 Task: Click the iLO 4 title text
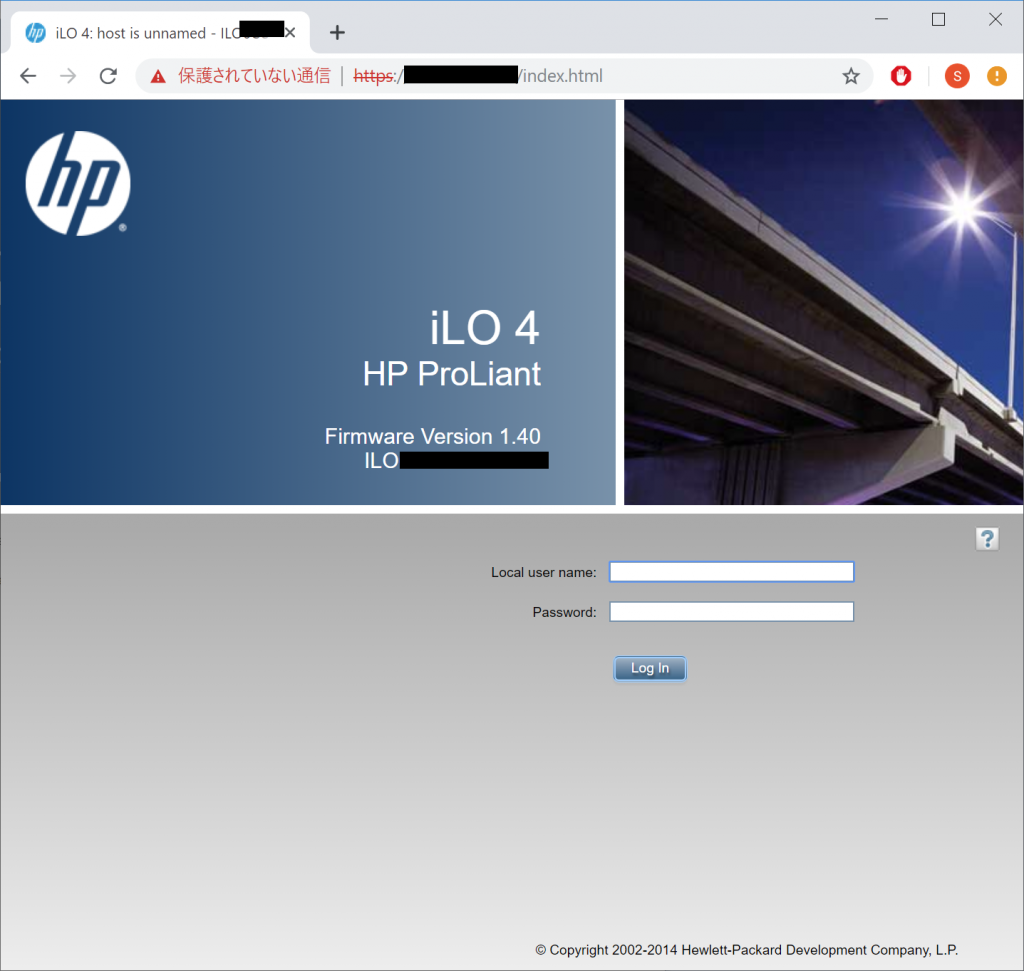pyautogui.click(x=485, y=327)
